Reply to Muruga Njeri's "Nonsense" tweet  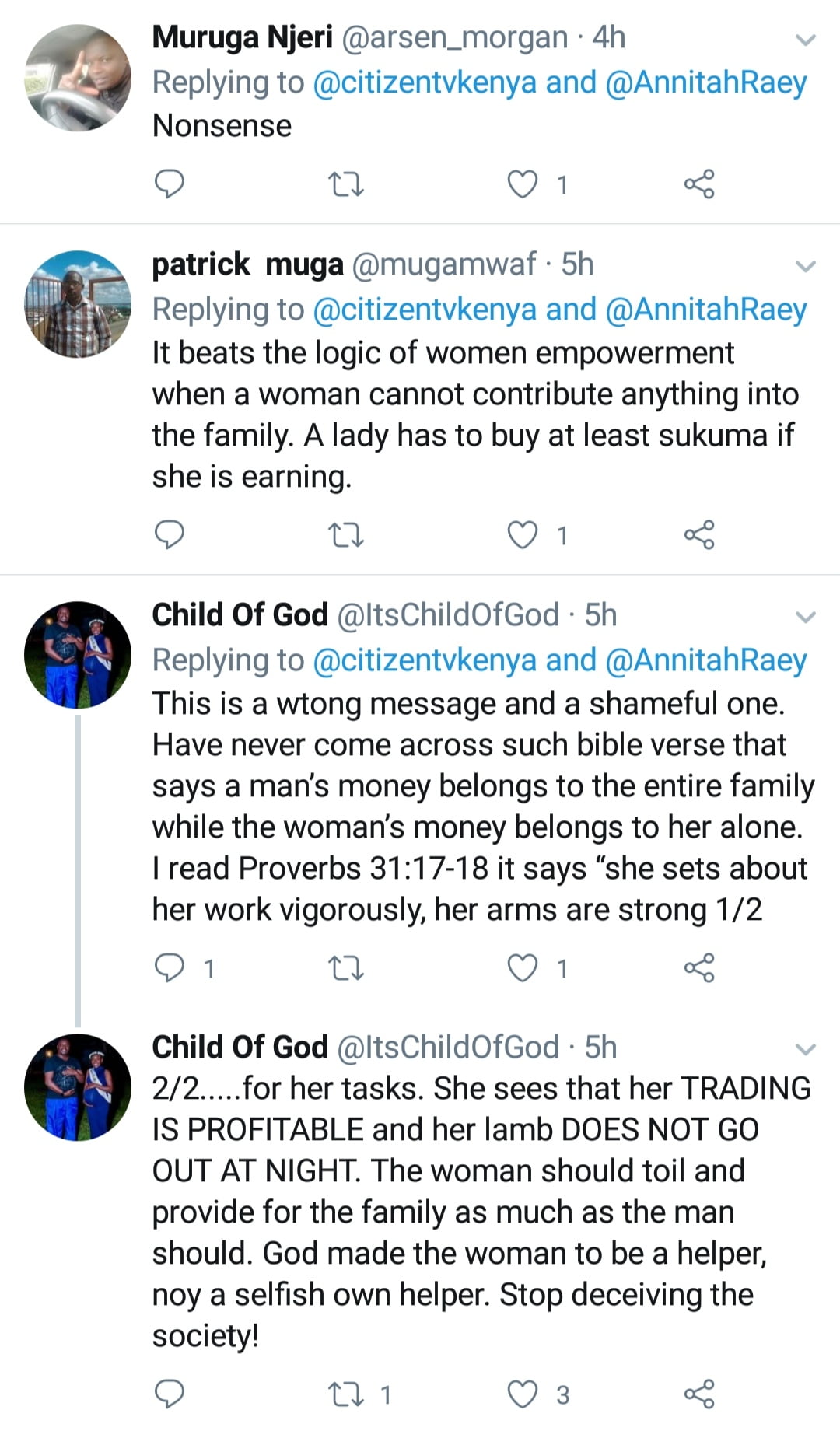tap(170, 184)
